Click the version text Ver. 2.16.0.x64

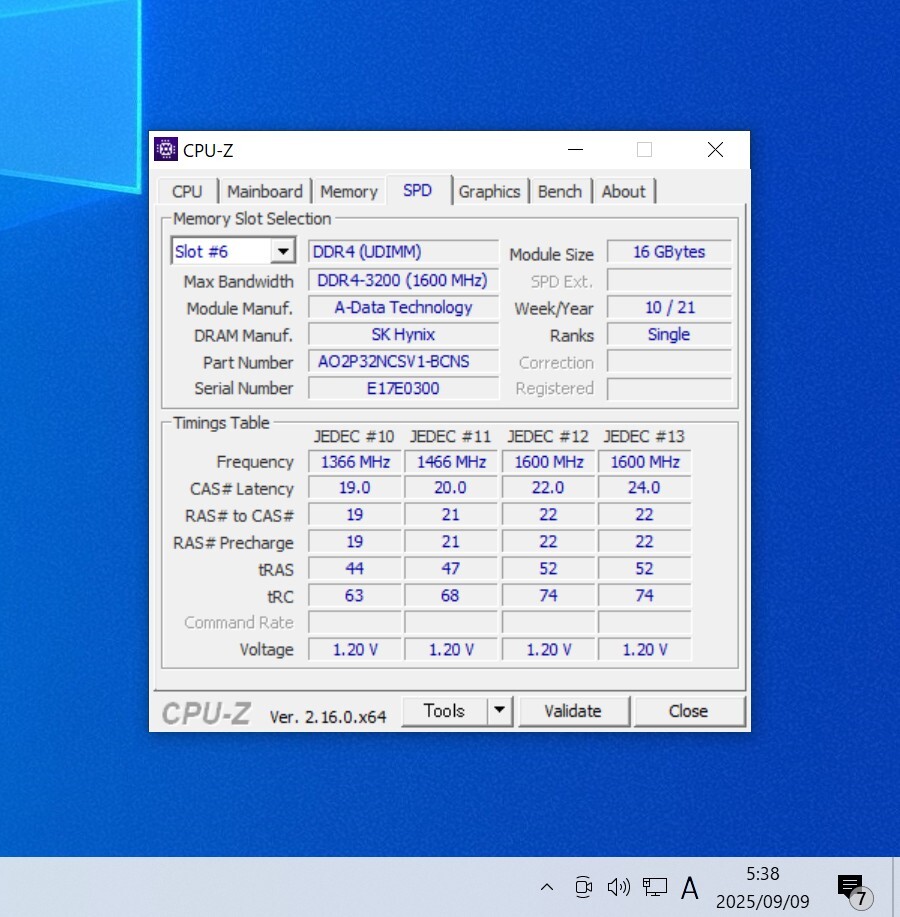pos(327,716)
